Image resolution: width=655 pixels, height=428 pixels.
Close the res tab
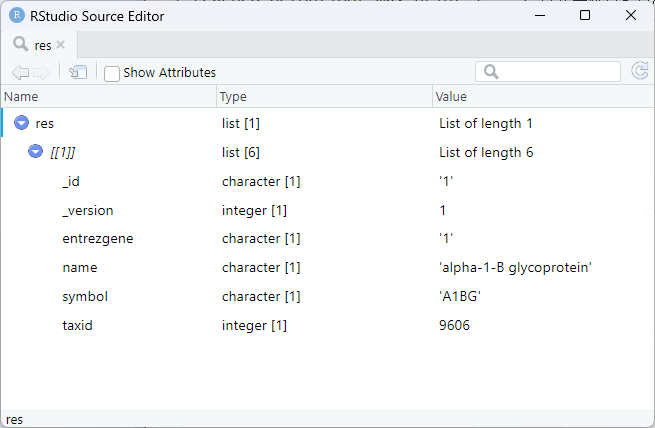point(61,45)
